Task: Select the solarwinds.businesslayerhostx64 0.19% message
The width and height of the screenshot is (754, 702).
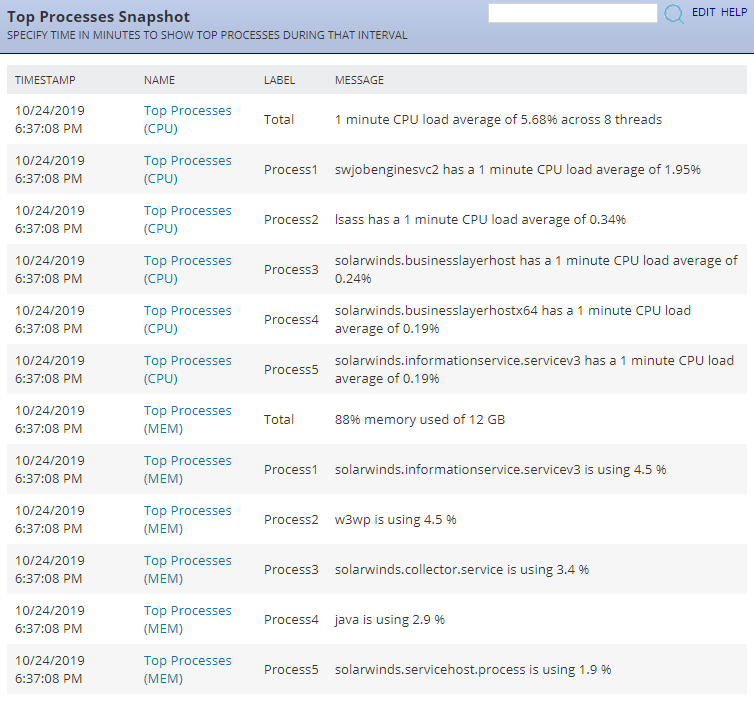Action: coord(513,319)
